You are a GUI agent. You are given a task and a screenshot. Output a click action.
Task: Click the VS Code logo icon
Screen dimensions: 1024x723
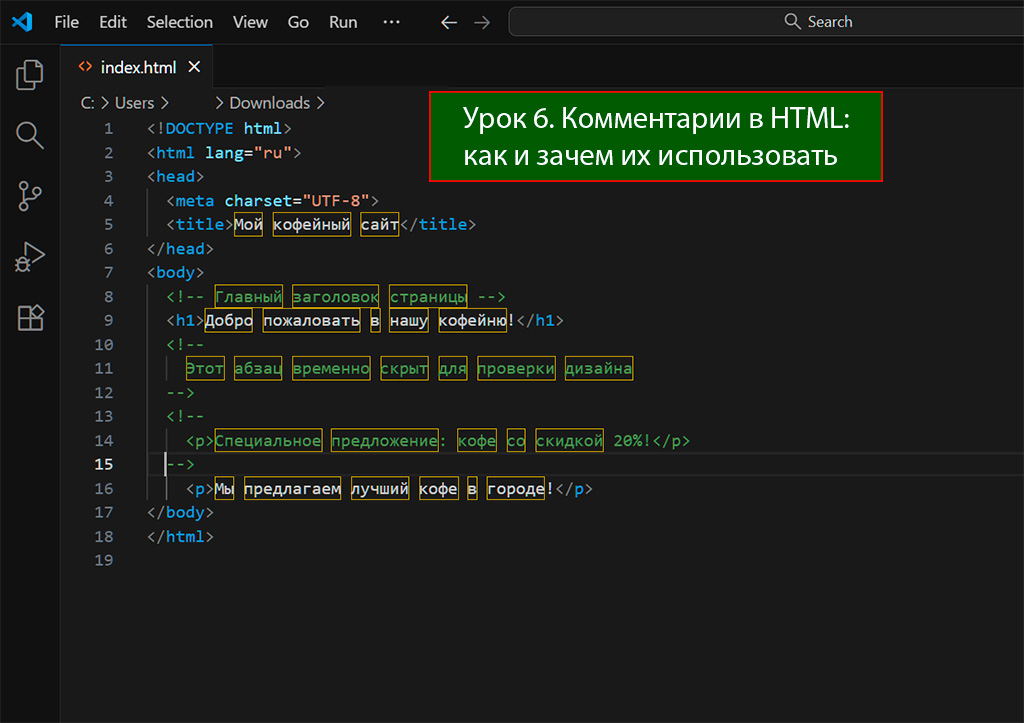21,22
